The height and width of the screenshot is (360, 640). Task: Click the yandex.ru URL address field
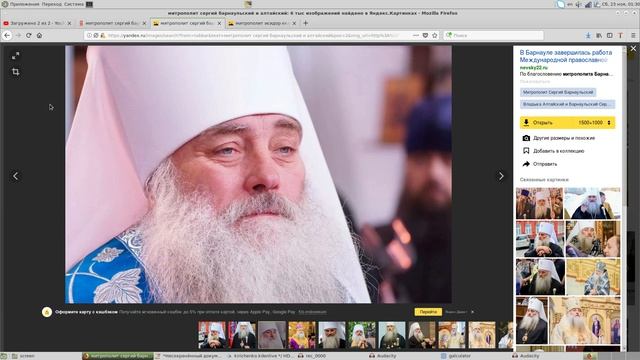pyautogui.click(x=261, y=36)
